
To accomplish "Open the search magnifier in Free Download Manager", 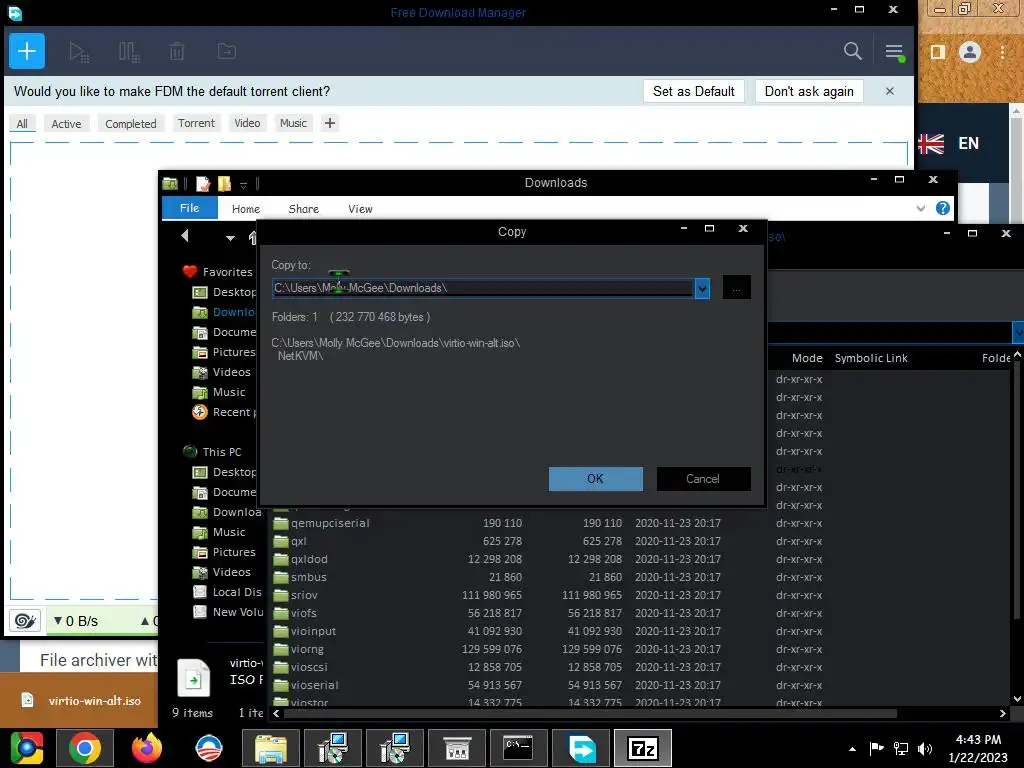I will point(852,51).
